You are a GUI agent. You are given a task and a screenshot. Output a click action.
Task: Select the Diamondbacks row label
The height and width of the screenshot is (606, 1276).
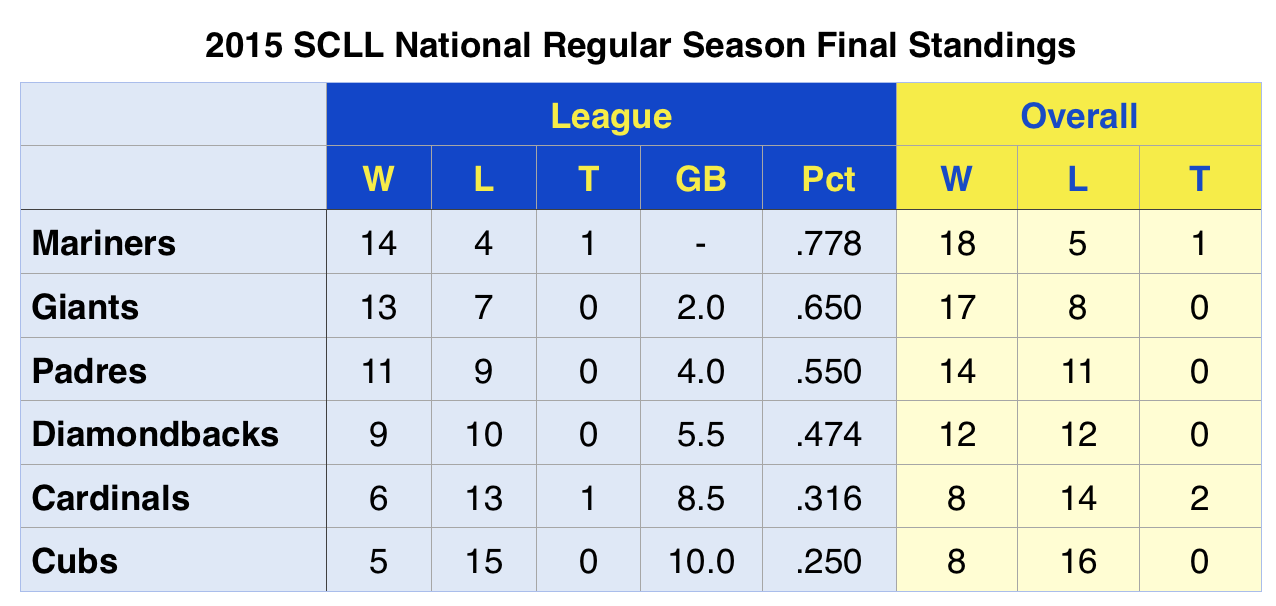coord(174,434)
